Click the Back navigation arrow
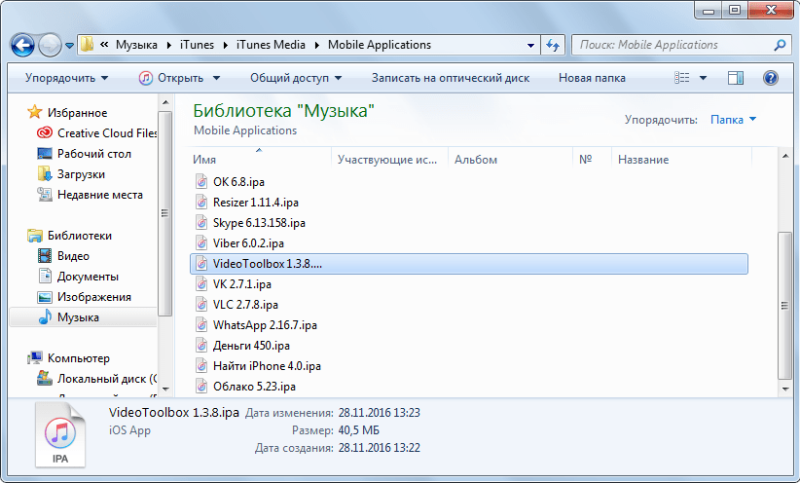The width and height of the screenshot is (800, 483). tap(22, 45)
